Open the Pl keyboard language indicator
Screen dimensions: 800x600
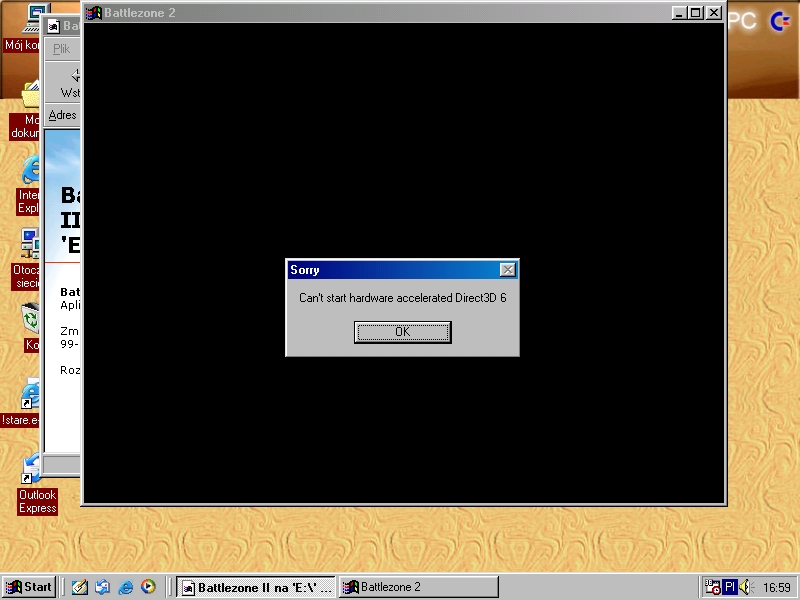pos(730,587)
